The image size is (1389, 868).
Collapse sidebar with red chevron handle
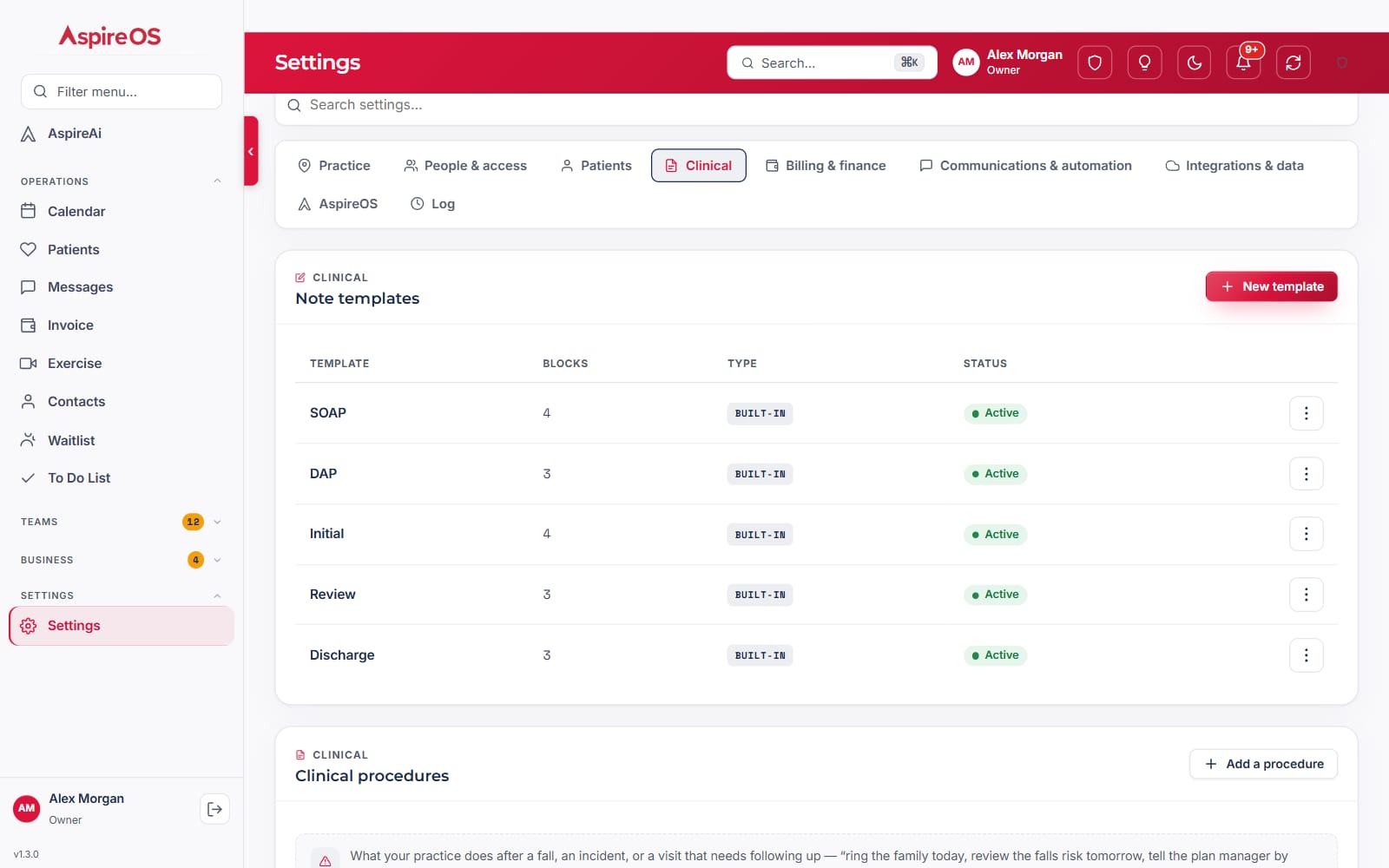pos(251,151)
